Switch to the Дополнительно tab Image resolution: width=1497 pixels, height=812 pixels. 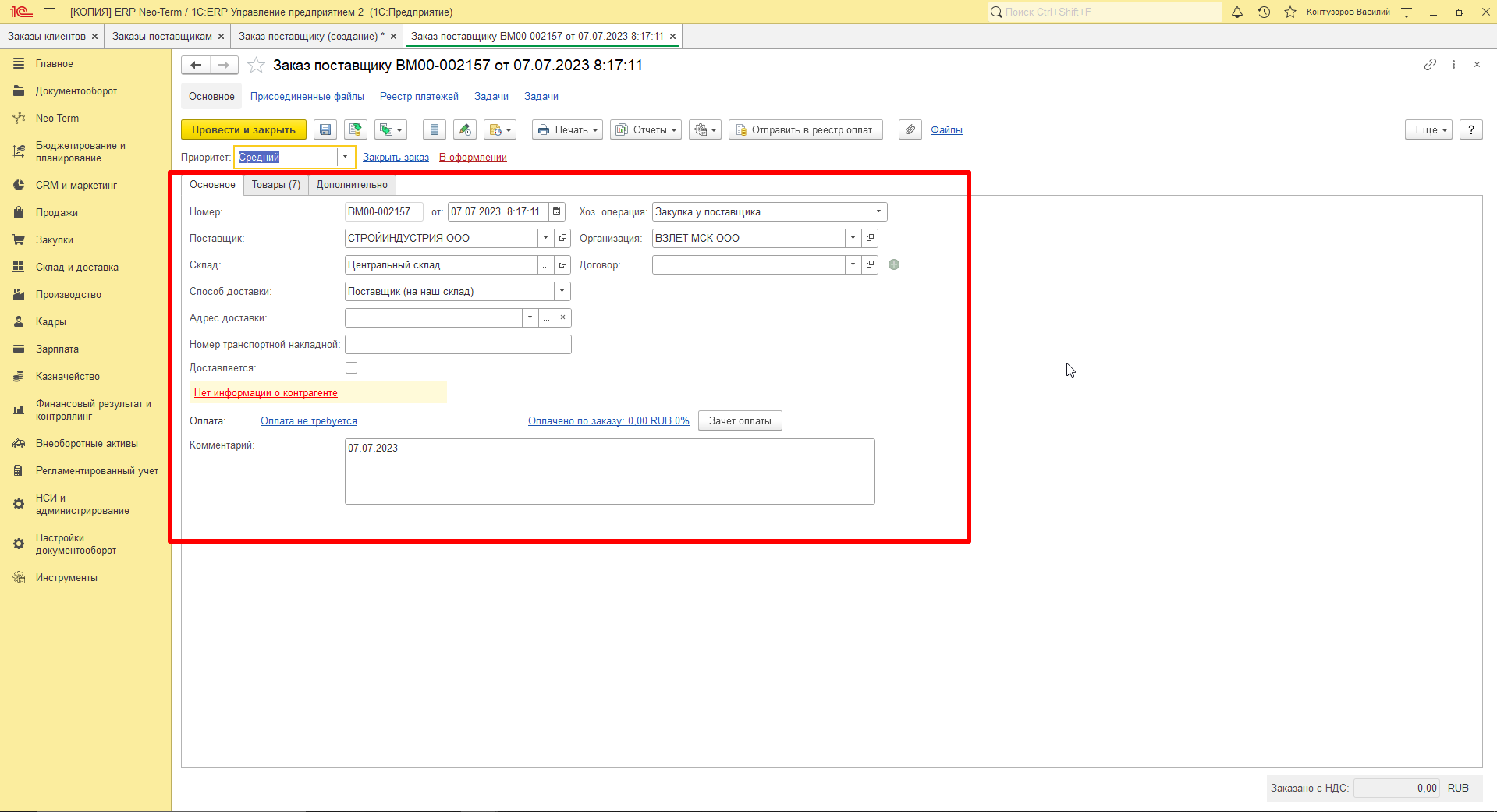pos(352,185)
